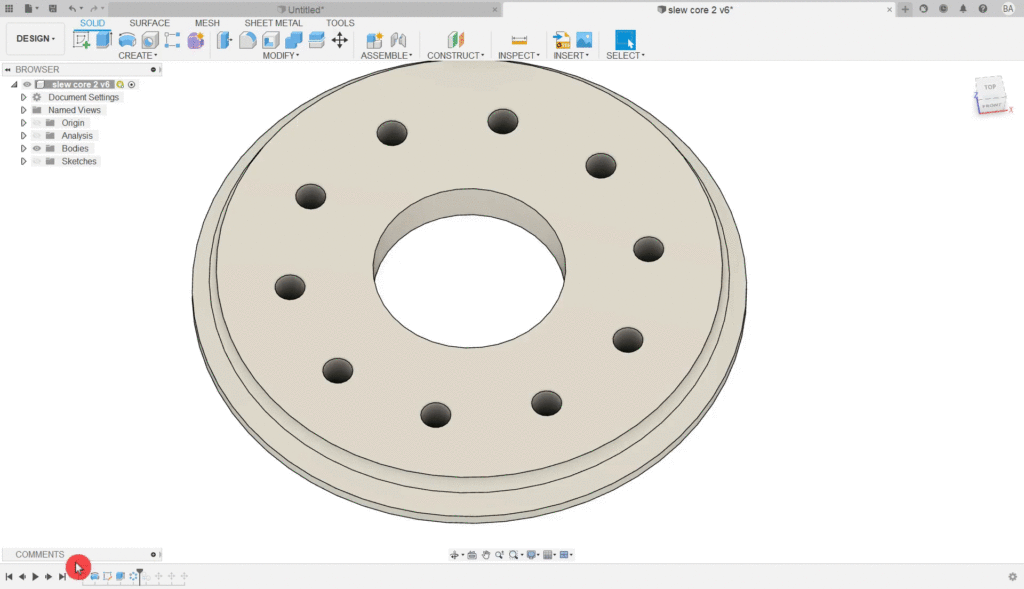Collapse the slew core 2 v6 root node

[14, 84]
